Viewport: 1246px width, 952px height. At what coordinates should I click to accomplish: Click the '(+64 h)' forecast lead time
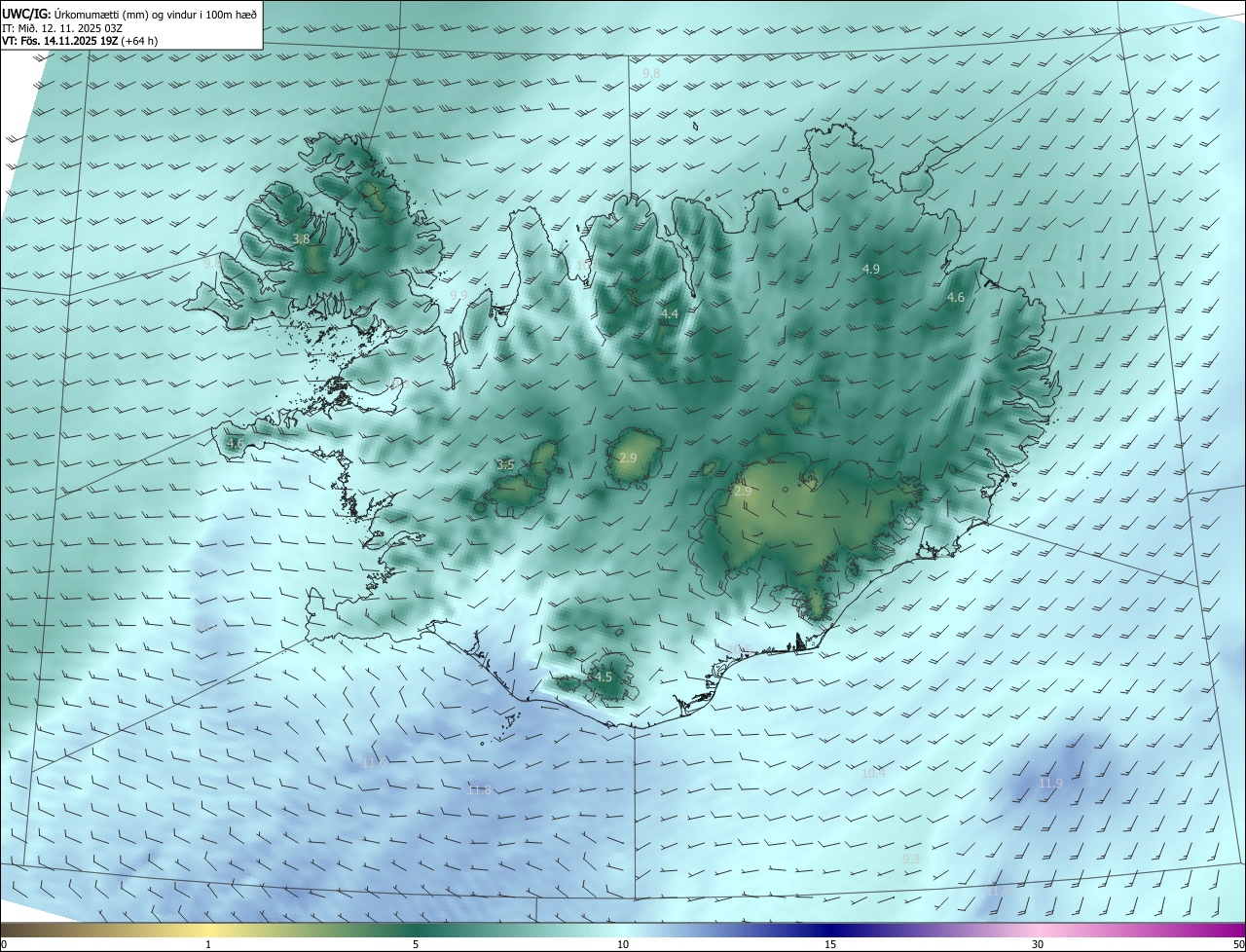pyautogui.click(x=140, y=41)
